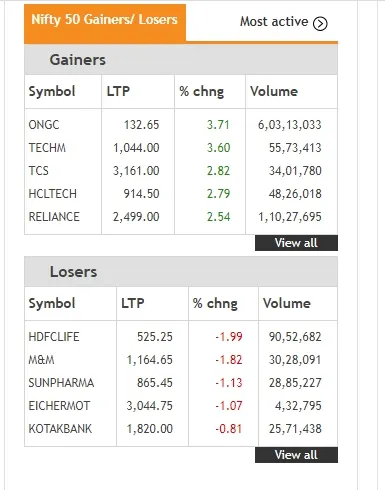Viewport: 385px width, 490px height.
Task: Open the KOTAKBANK symbol link
Action: (60, 429)
